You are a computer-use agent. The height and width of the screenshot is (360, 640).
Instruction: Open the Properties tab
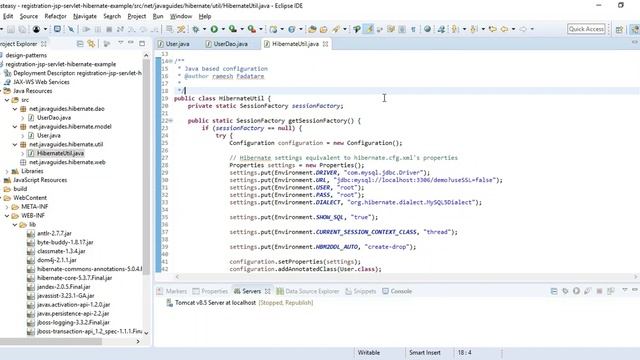point(210,291)
